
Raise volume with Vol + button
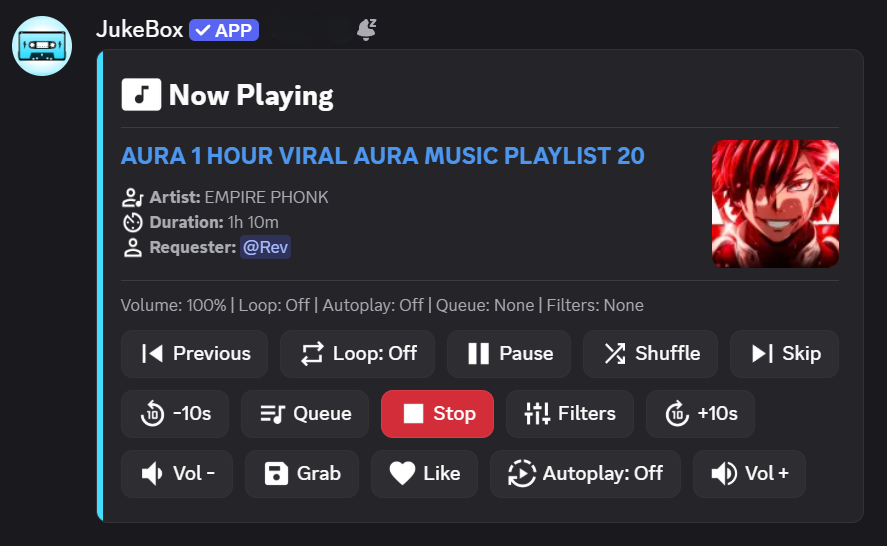(749, 474)
